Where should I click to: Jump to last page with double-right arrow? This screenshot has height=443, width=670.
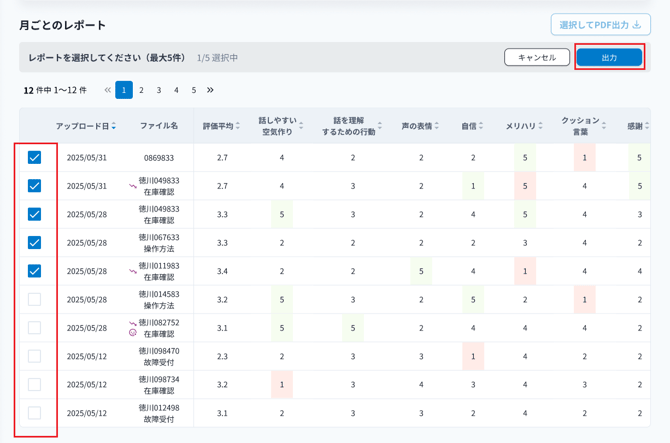click(210, 90)
